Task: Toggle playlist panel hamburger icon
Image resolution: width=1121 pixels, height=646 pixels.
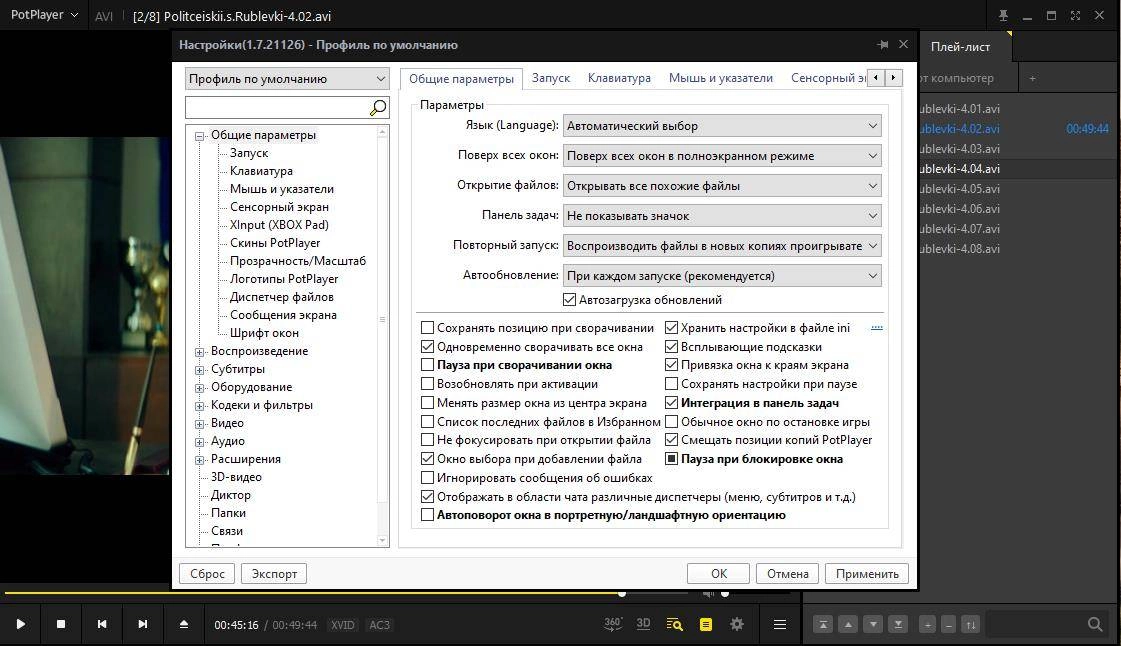Action: click(x=780, y=625)
